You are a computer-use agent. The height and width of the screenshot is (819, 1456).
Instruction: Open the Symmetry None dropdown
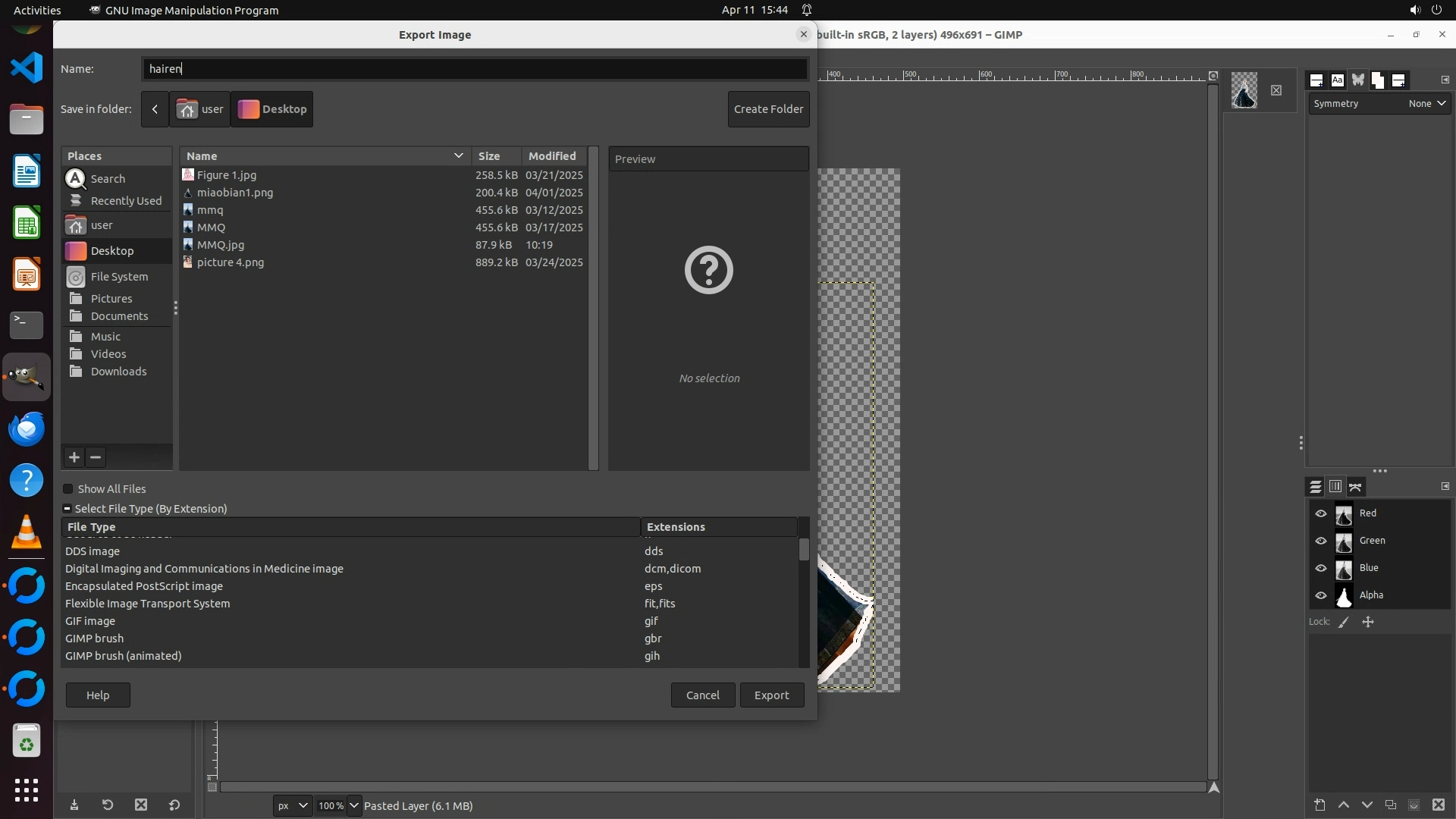point(1426,104)
